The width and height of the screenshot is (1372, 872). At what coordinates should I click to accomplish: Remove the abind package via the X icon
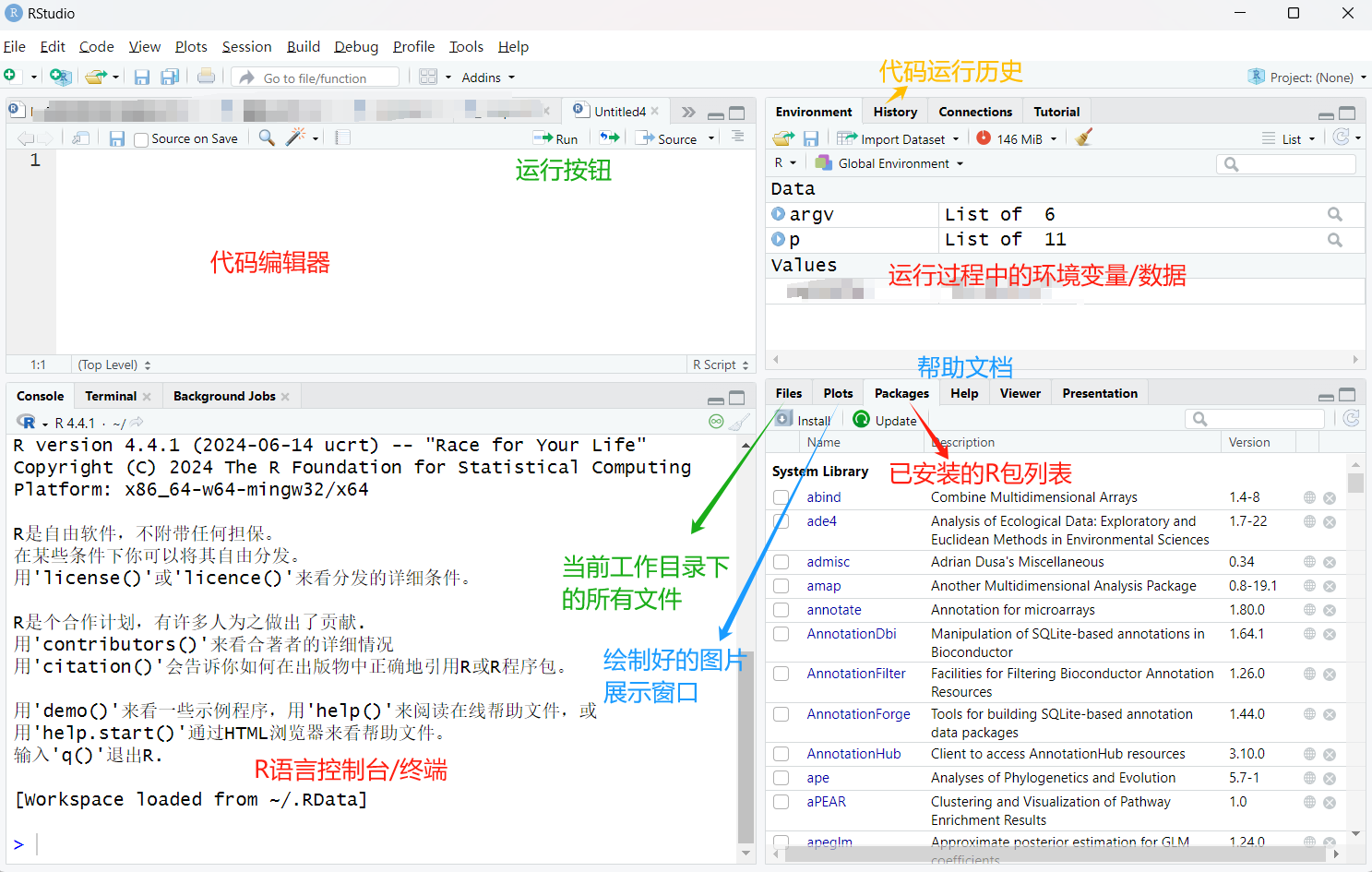coord(1330,498)
